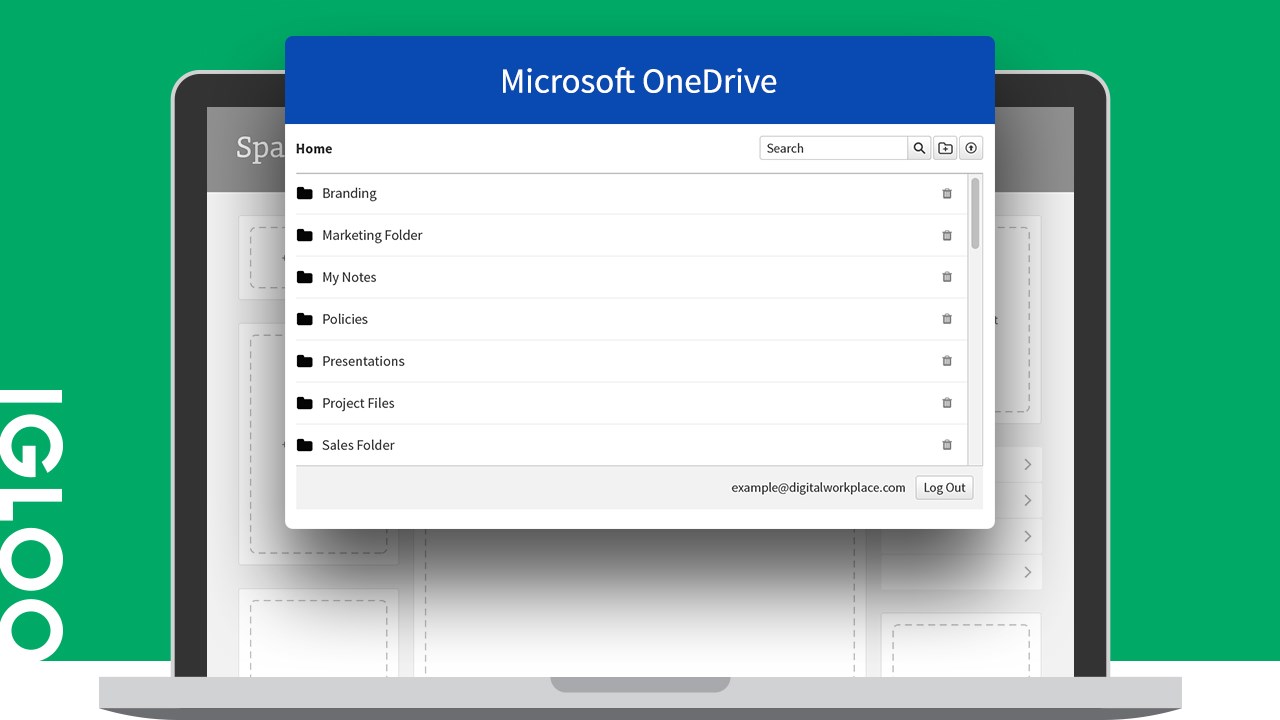
Task: Open the Sales Folder
Action: point(358,445)
